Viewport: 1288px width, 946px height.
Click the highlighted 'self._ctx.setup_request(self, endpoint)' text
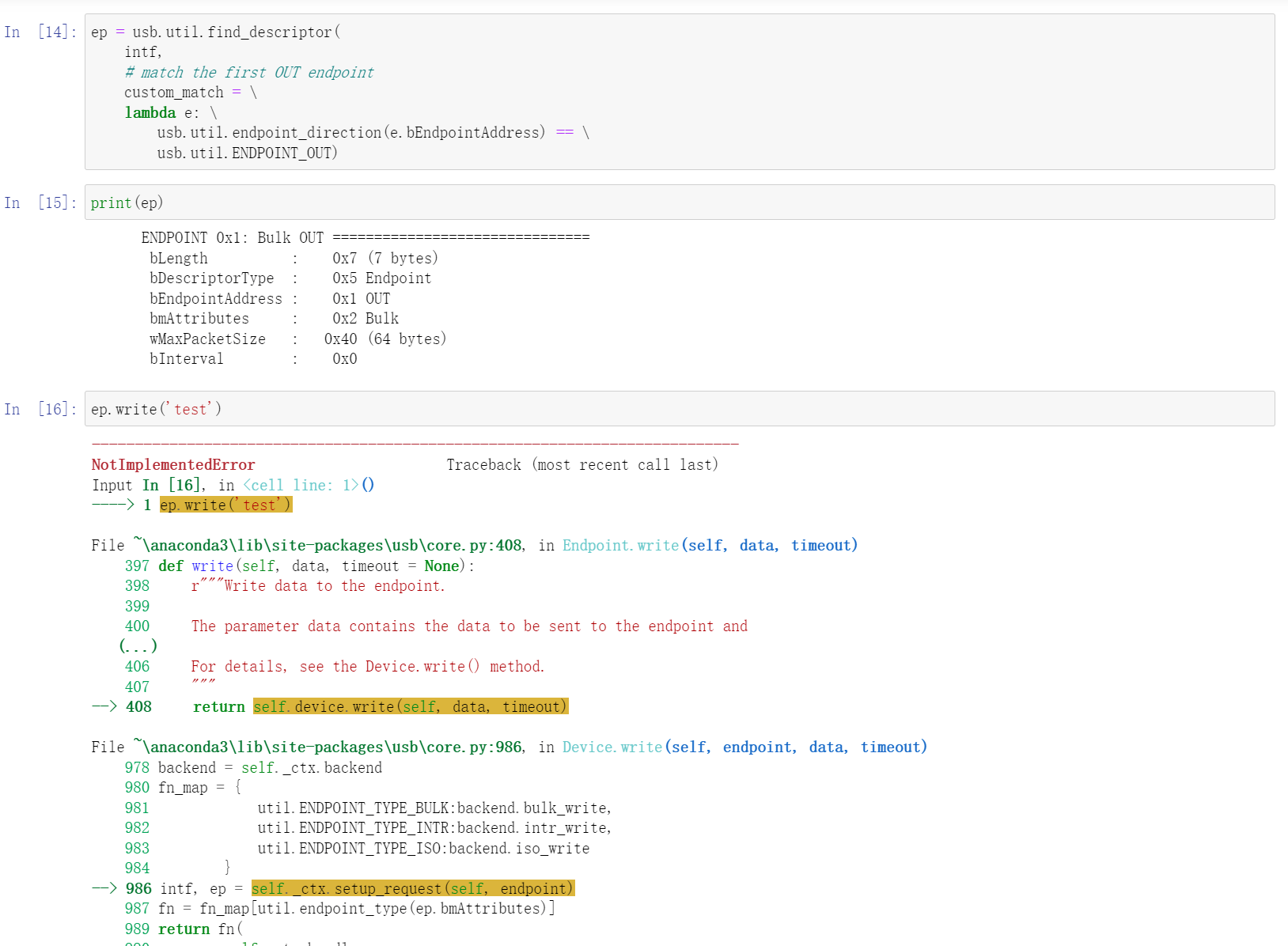tap(413, 888)
